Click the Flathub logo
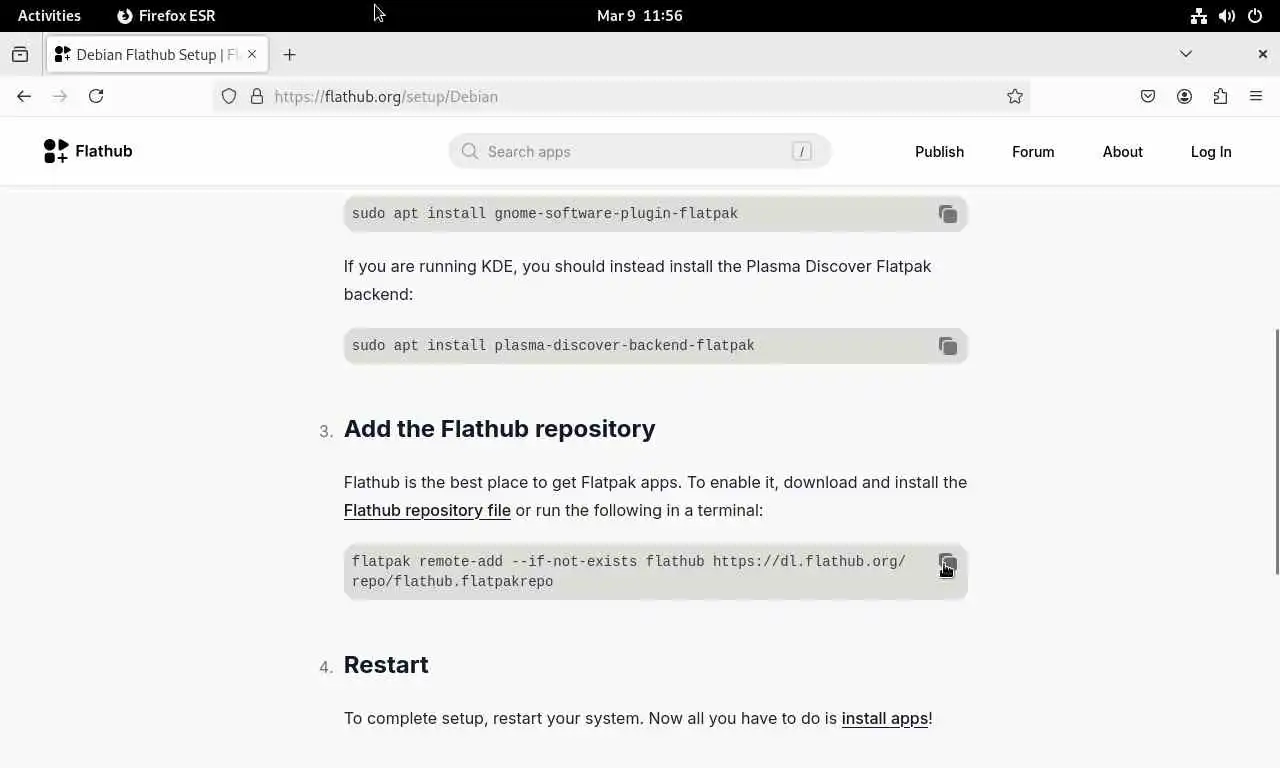Screen dimensions: 1280x768 click(88, 151)
